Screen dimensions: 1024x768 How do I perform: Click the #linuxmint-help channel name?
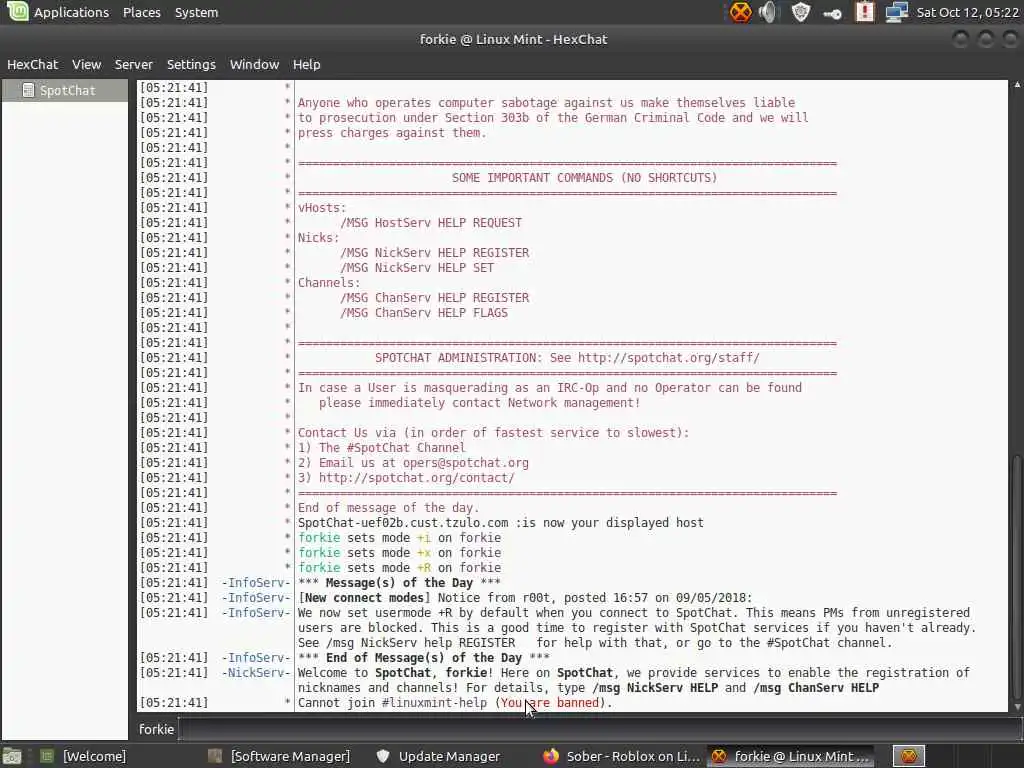pyautogui.click(x=434, y=703)
